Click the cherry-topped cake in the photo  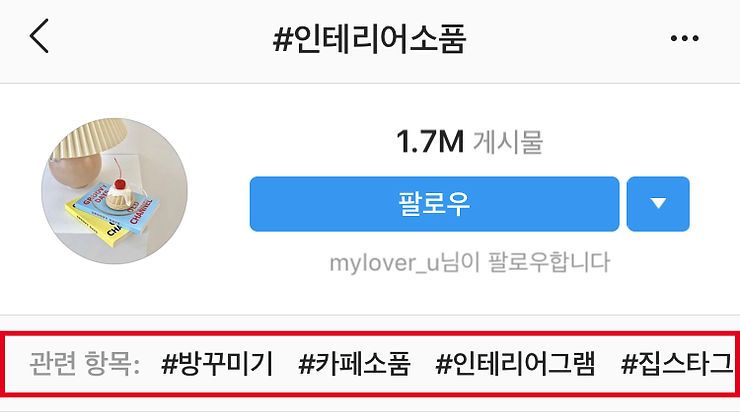click(120, 193)
